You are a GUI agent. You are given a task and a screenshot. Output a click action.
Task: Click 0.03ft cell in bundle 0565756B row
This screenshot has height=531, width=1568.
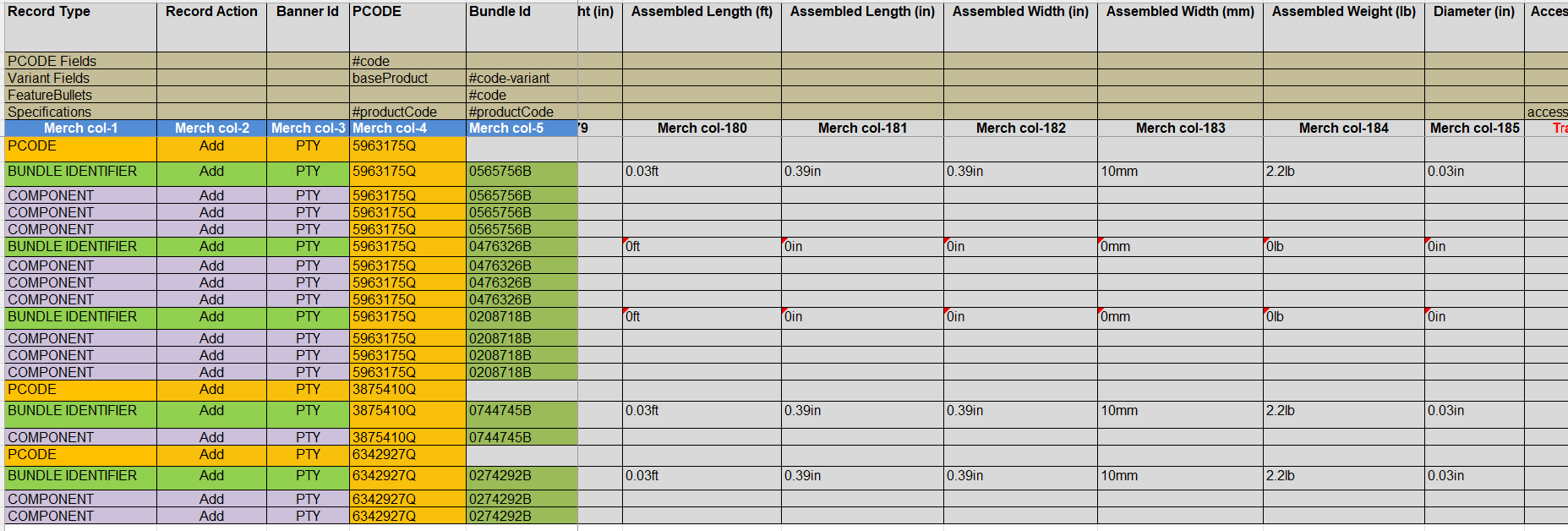(x=702, y=172)
